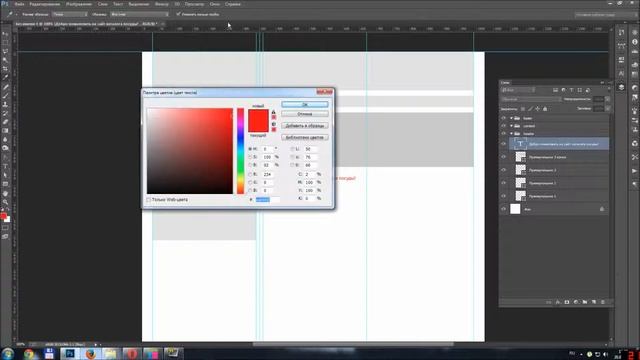Open the 'Файл' menu

(x=19, y=4)
